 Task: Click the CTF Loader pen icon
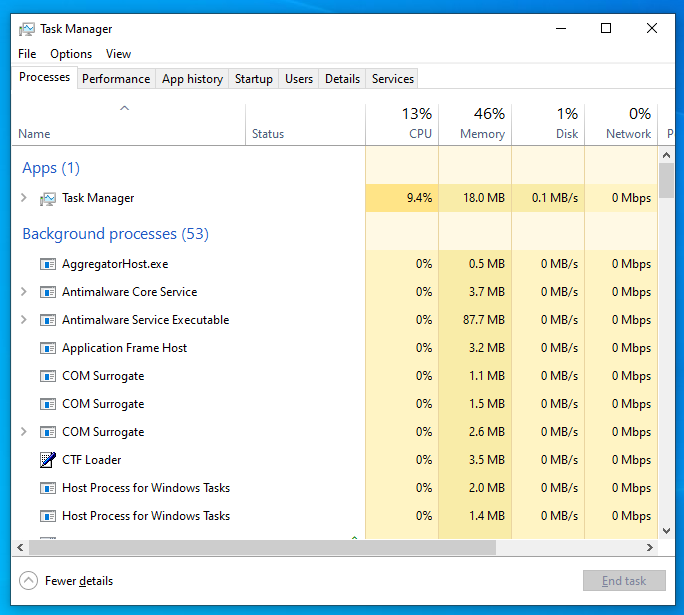click(x=48, y=460)
